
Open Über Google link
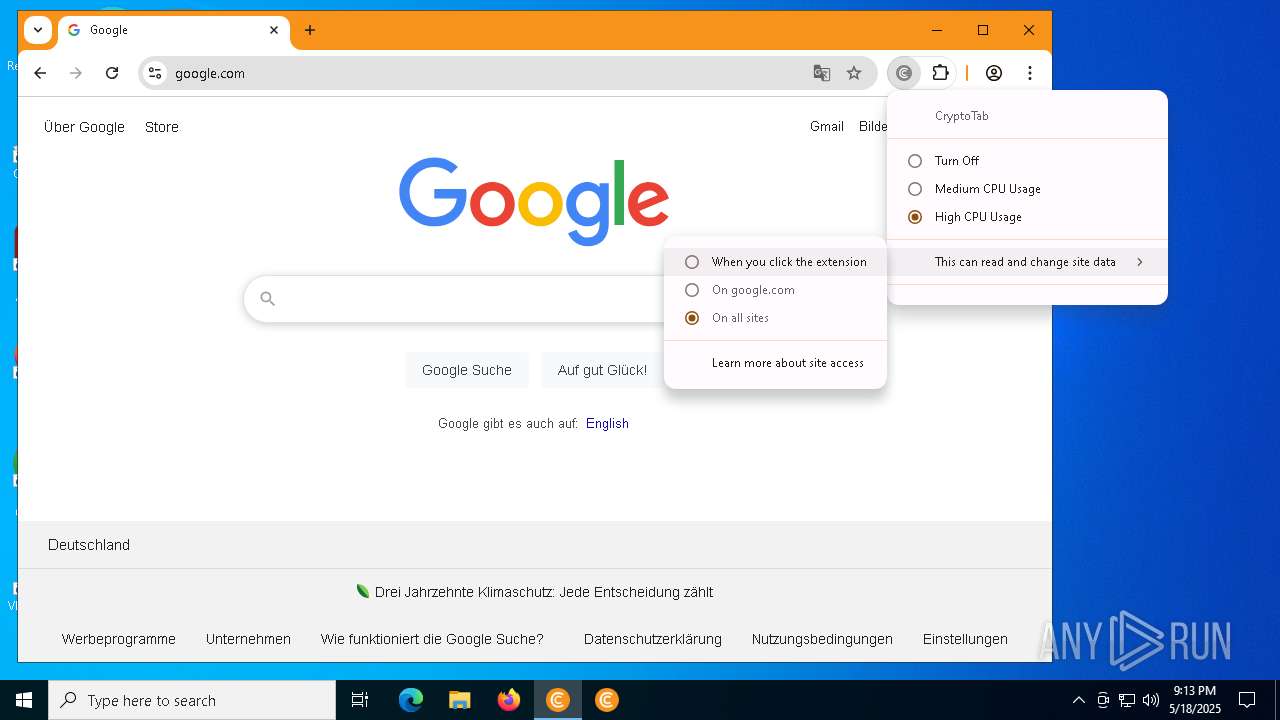84,127
